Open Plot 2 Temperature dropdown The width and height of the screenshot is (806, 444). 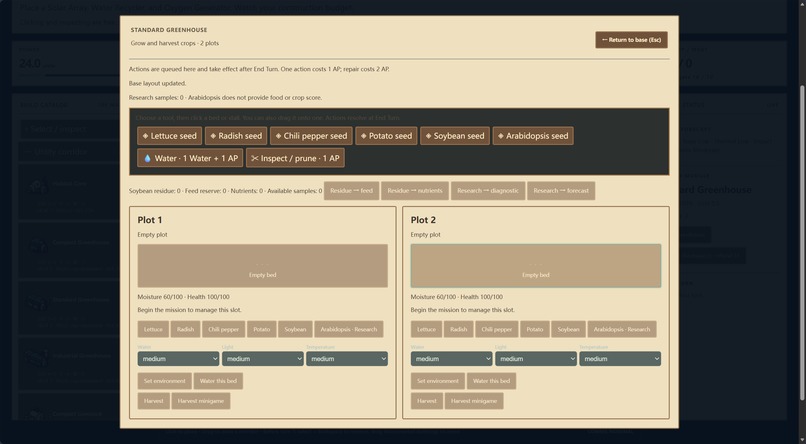(620, 359)
